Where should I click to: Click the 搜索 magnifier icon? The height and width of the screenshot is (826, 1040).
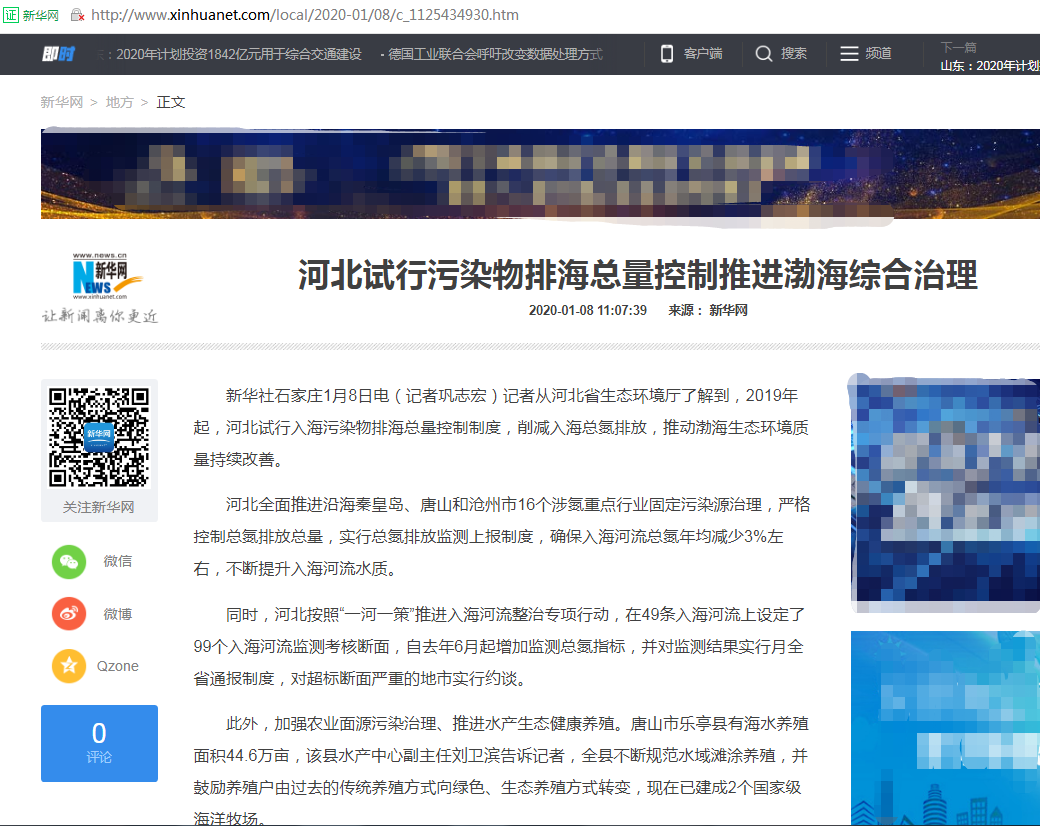[x=764, y=54]
